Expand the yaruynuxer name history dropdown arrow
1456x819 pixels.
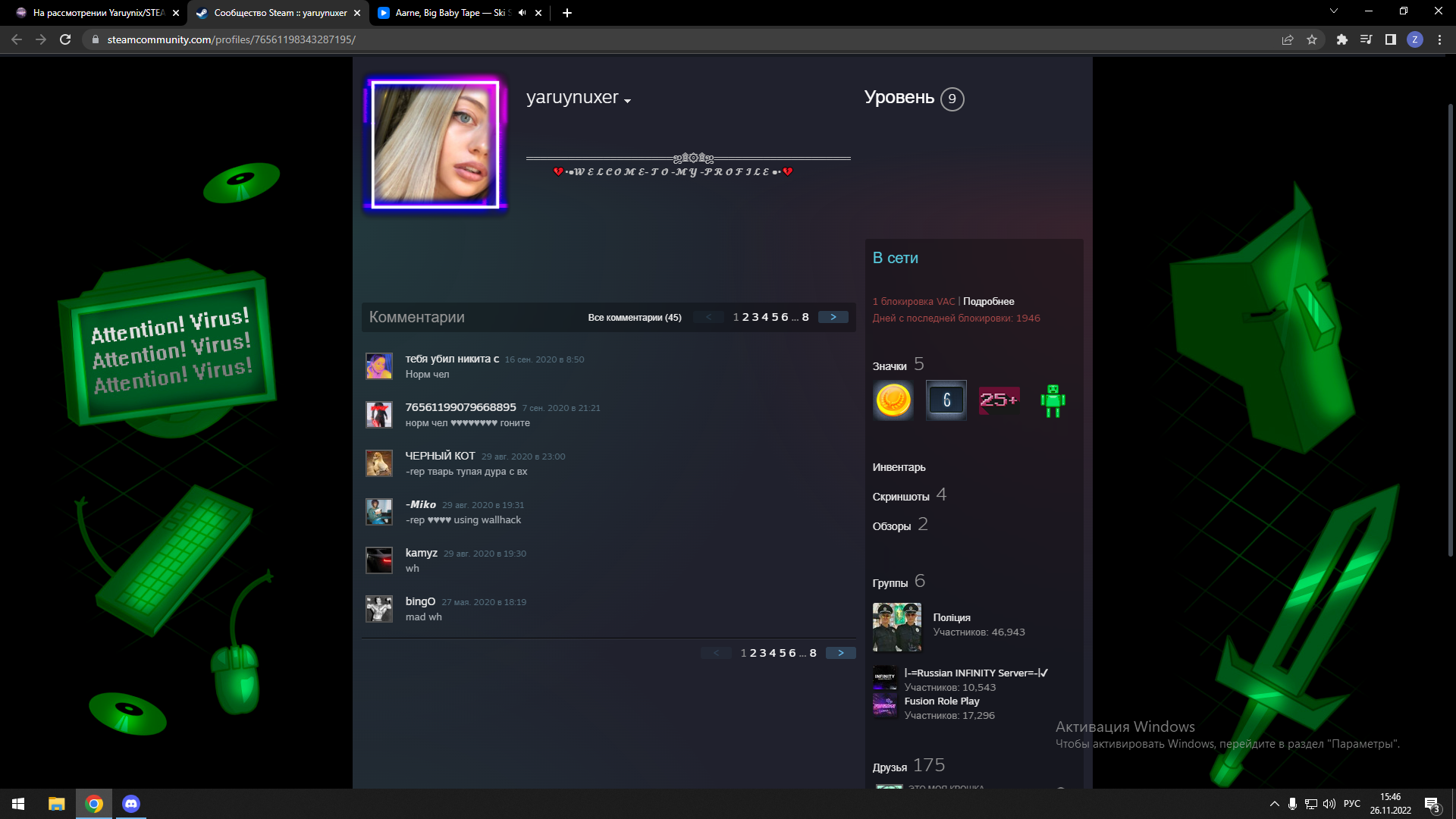click(627, 101)
